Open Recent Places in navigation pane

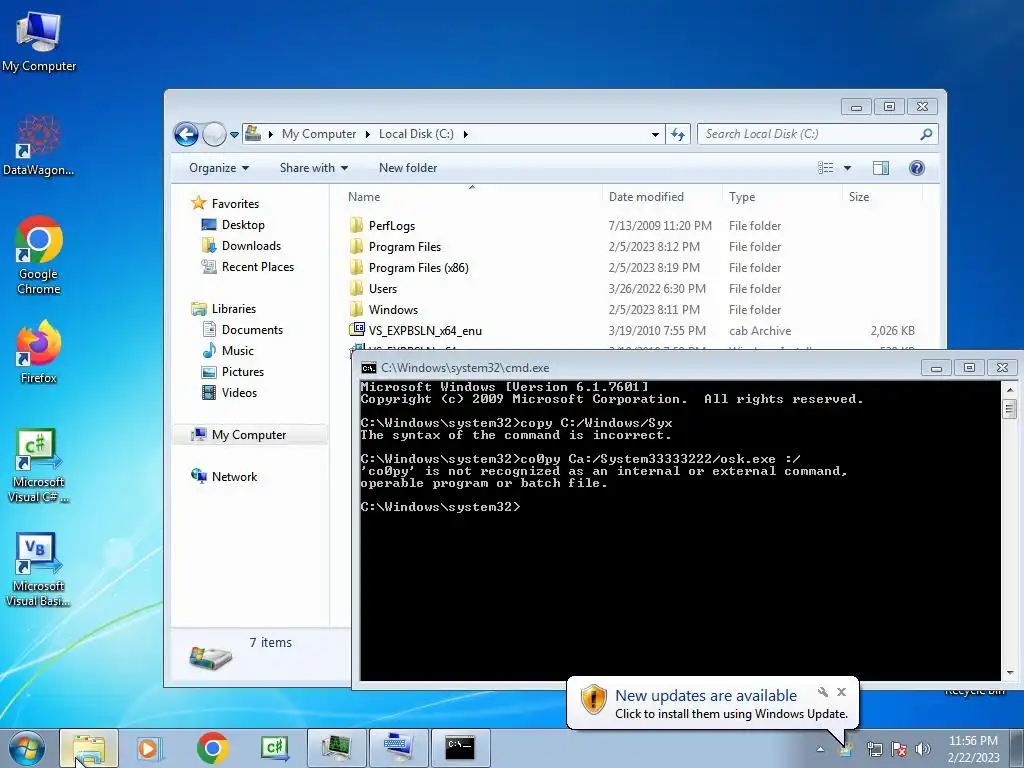point(248,266)
